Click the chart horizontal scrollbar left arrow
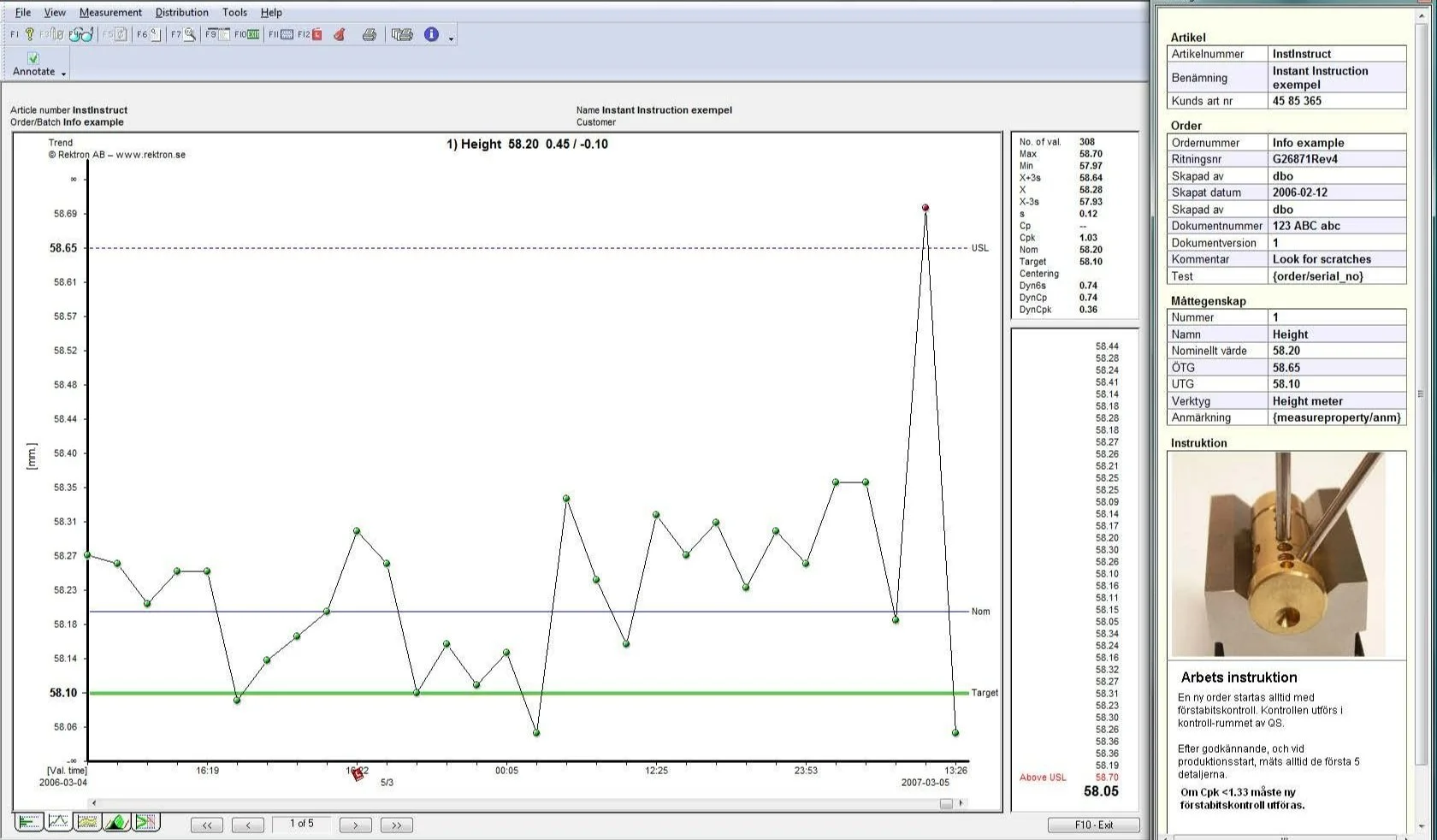 pos(94,803)
